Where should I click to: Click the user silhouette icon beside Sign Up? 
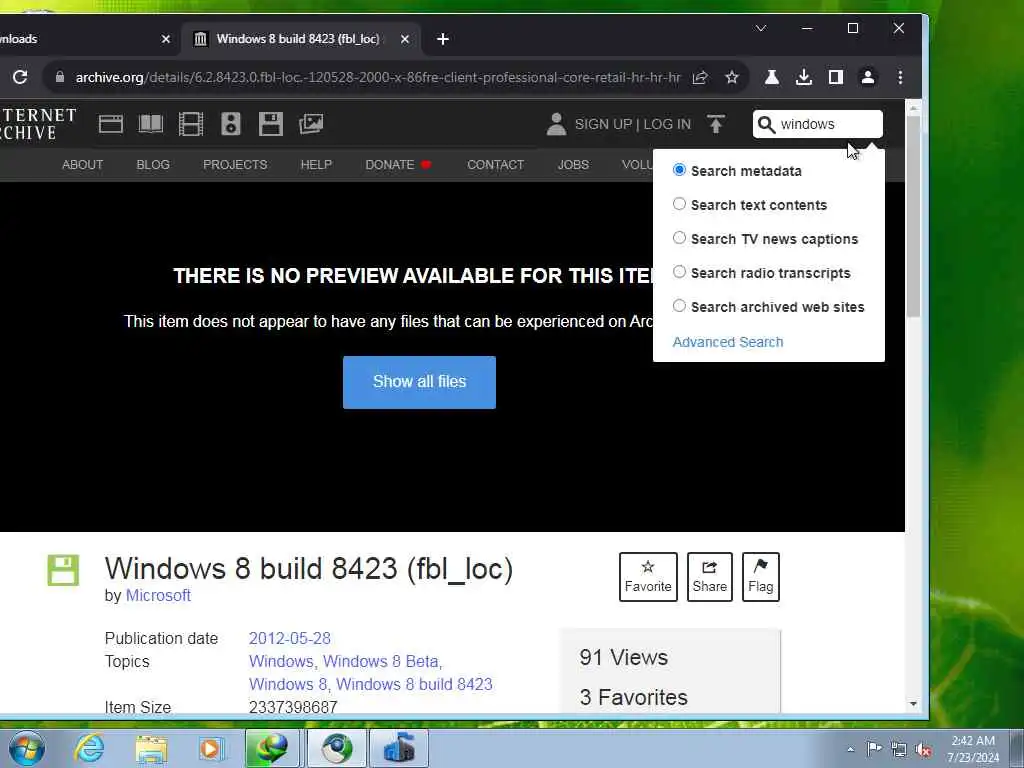556,124
